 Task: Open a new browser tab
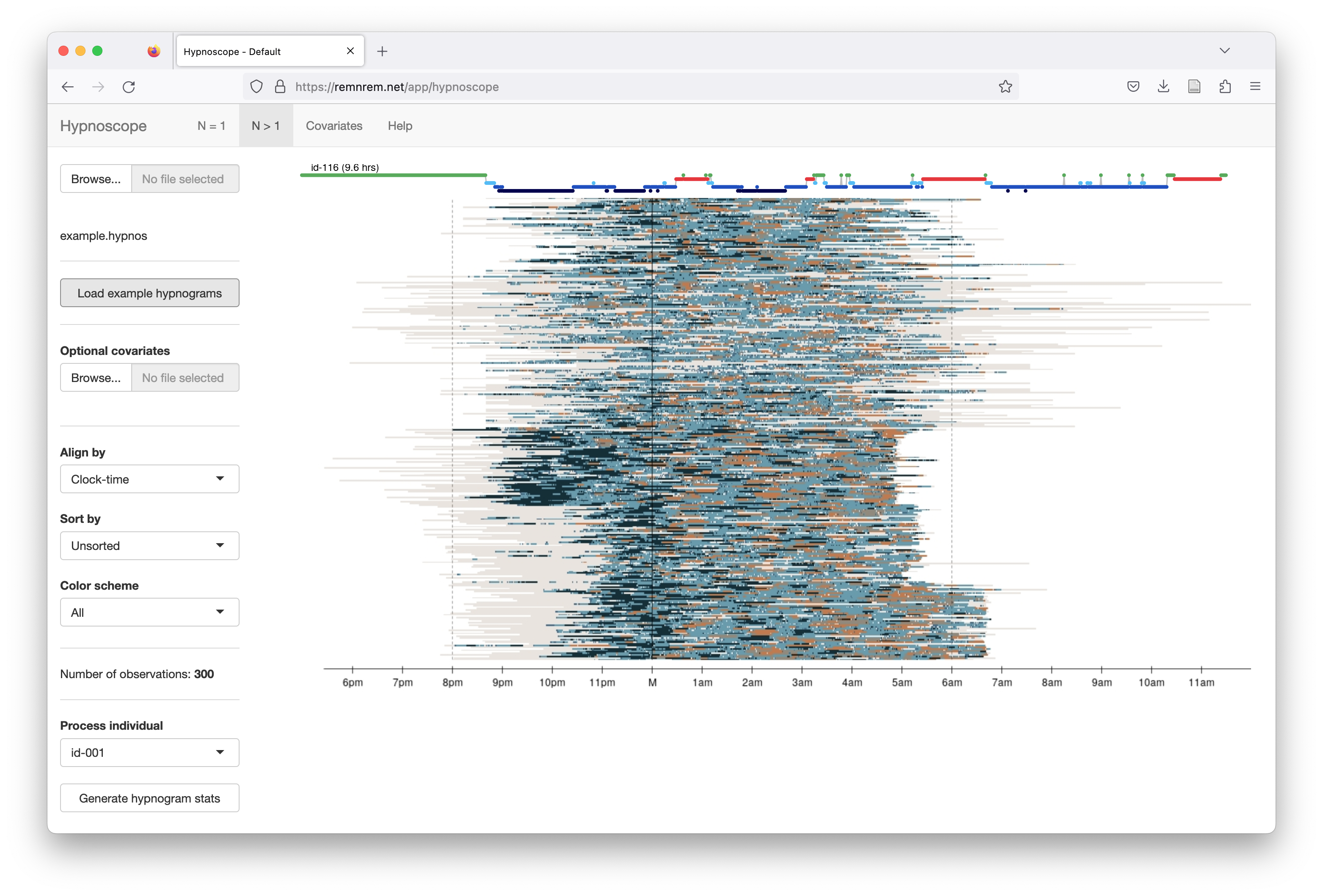(383, 51)
